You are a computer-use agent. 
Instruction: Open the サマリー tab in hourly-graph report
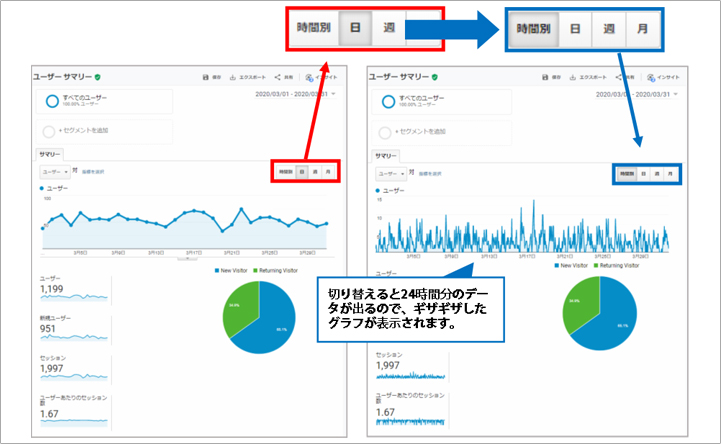point(385,156)
